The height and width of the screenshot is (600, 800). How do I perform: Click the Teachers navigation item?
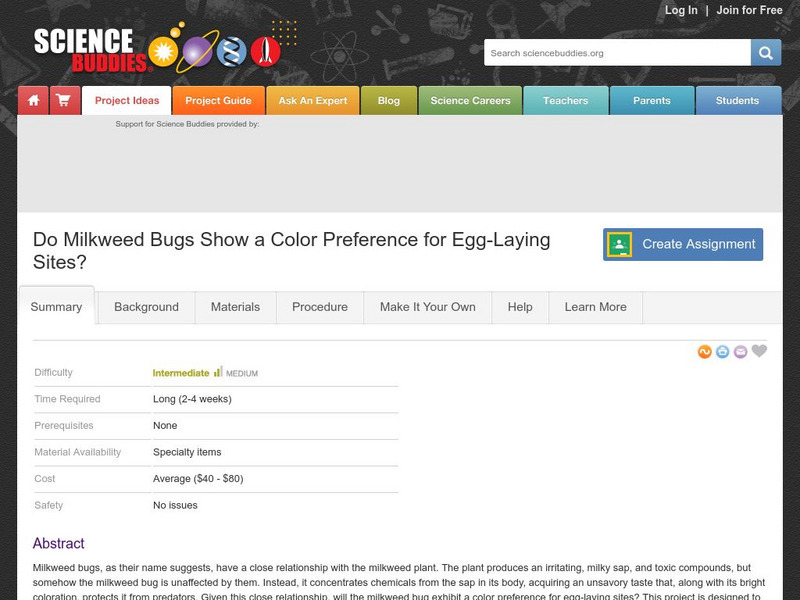tap(566, 100)
